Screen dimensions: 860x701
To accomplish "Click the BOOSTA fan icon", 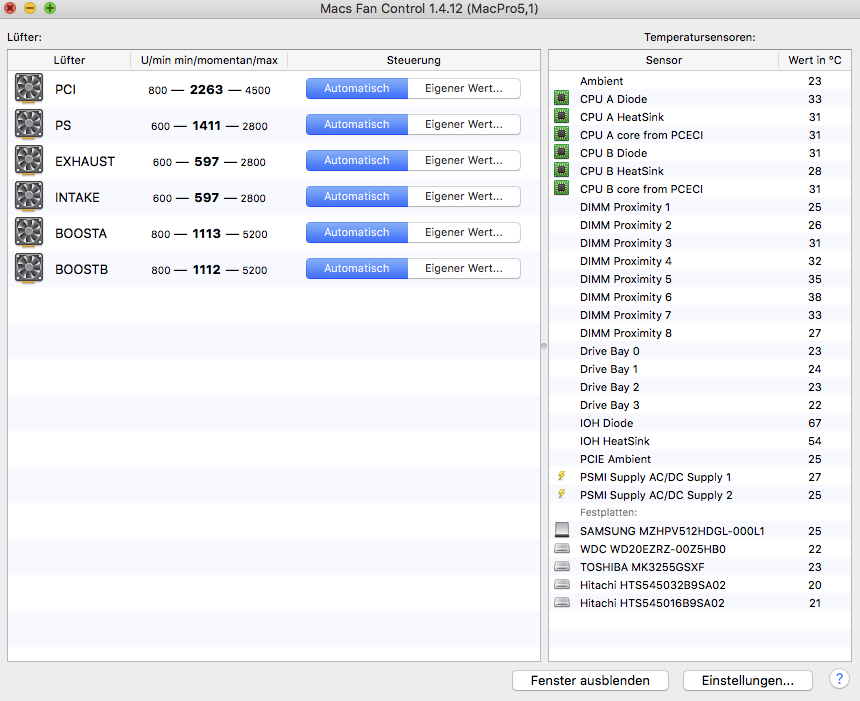I will [29, 233].
